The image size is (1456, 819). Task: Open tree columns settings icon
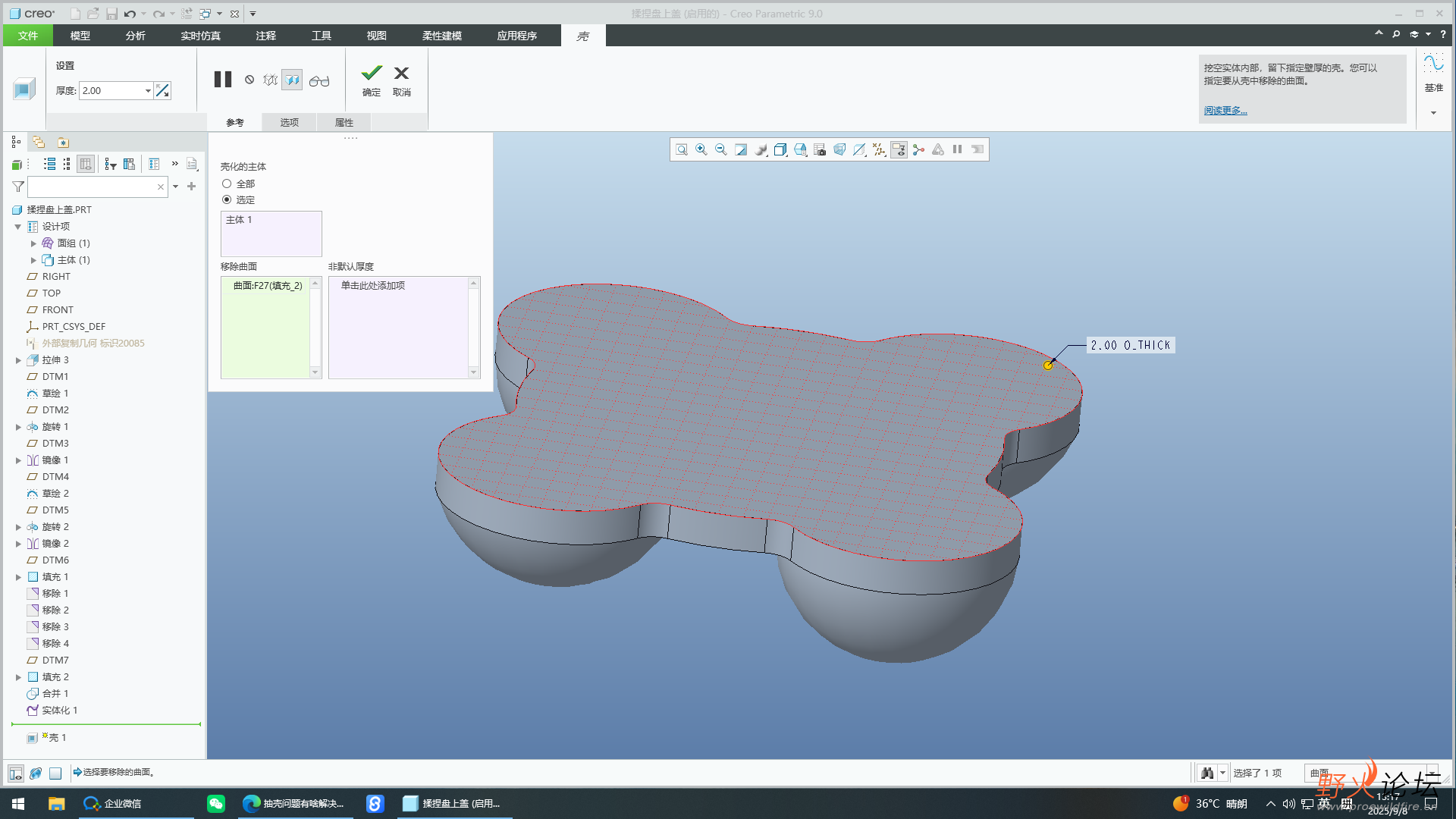(129, 164)
